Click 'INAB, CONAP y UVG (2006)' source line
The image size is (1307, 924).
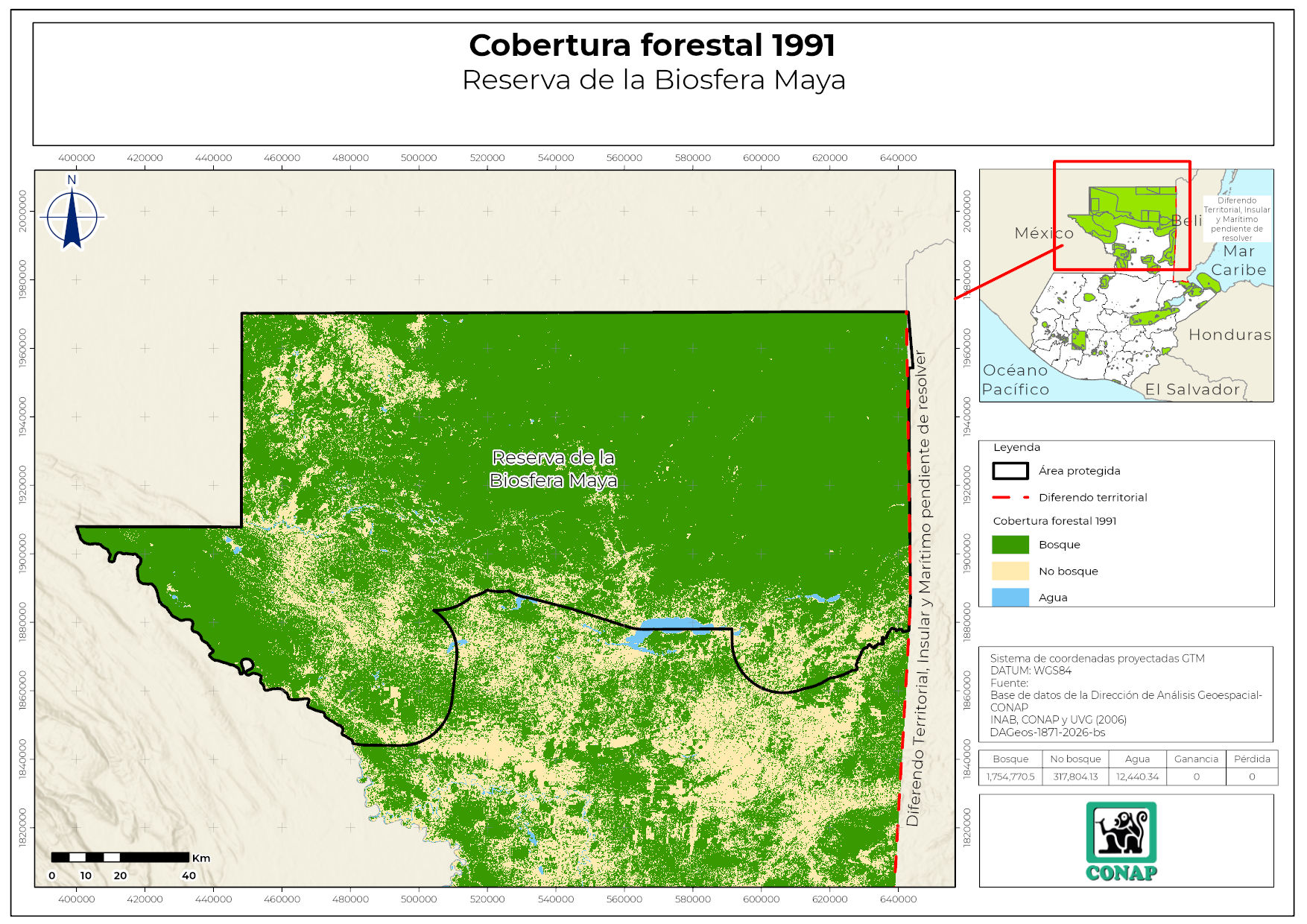[x=1058, y=720]
